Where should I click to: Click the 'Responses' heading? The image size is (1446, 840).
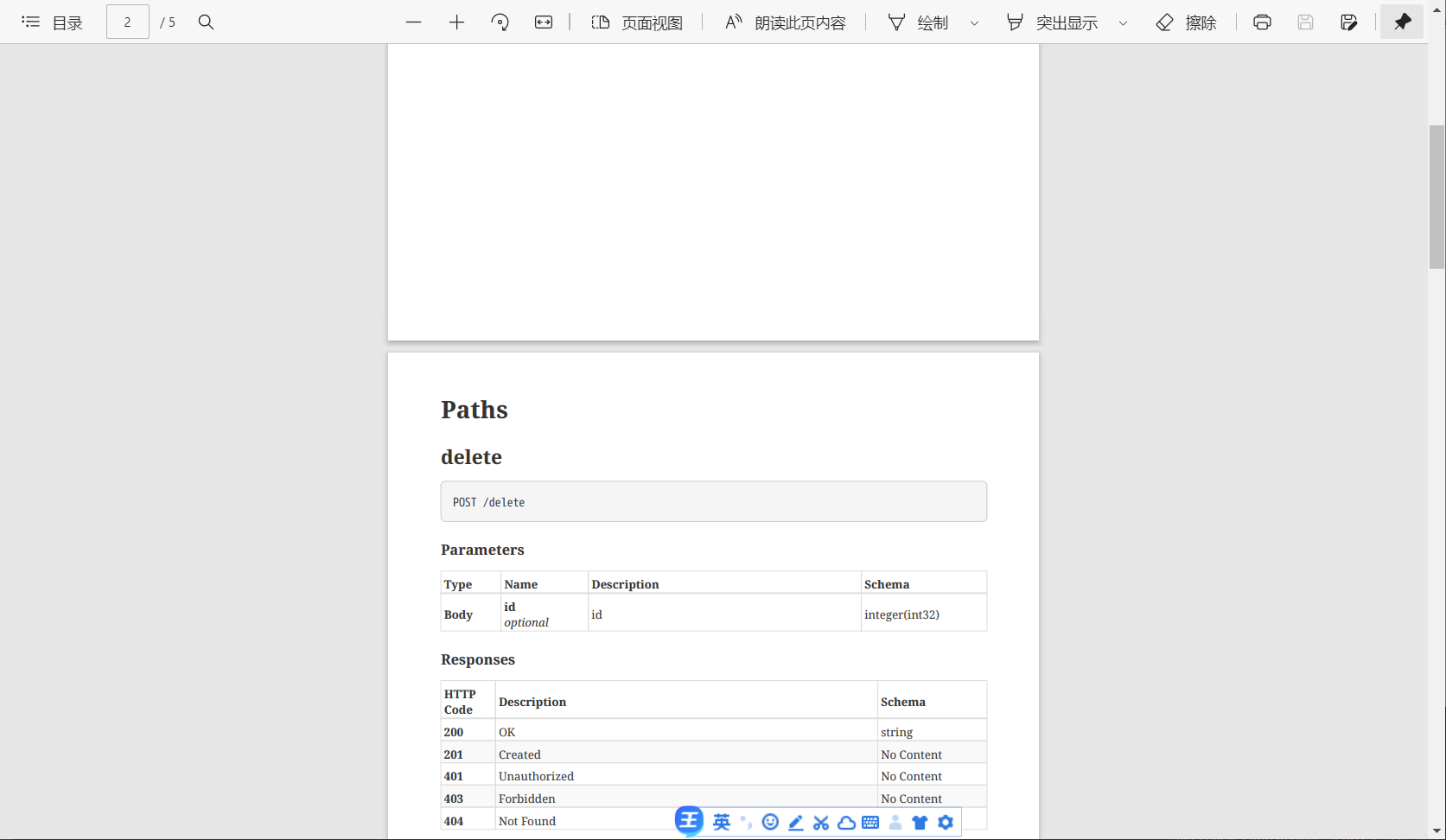click(x=478, y=659)
